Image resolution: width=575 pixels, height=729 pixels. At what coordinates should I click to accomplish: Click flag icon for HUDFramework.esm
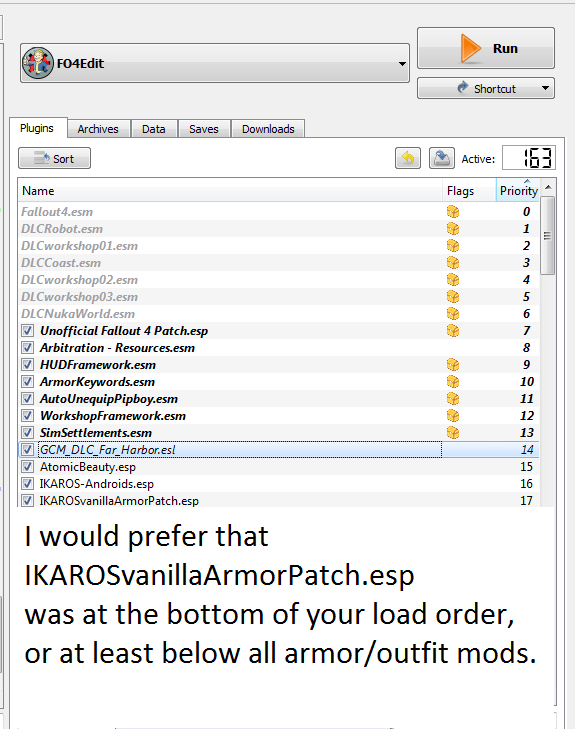click(x=453, y=364)
